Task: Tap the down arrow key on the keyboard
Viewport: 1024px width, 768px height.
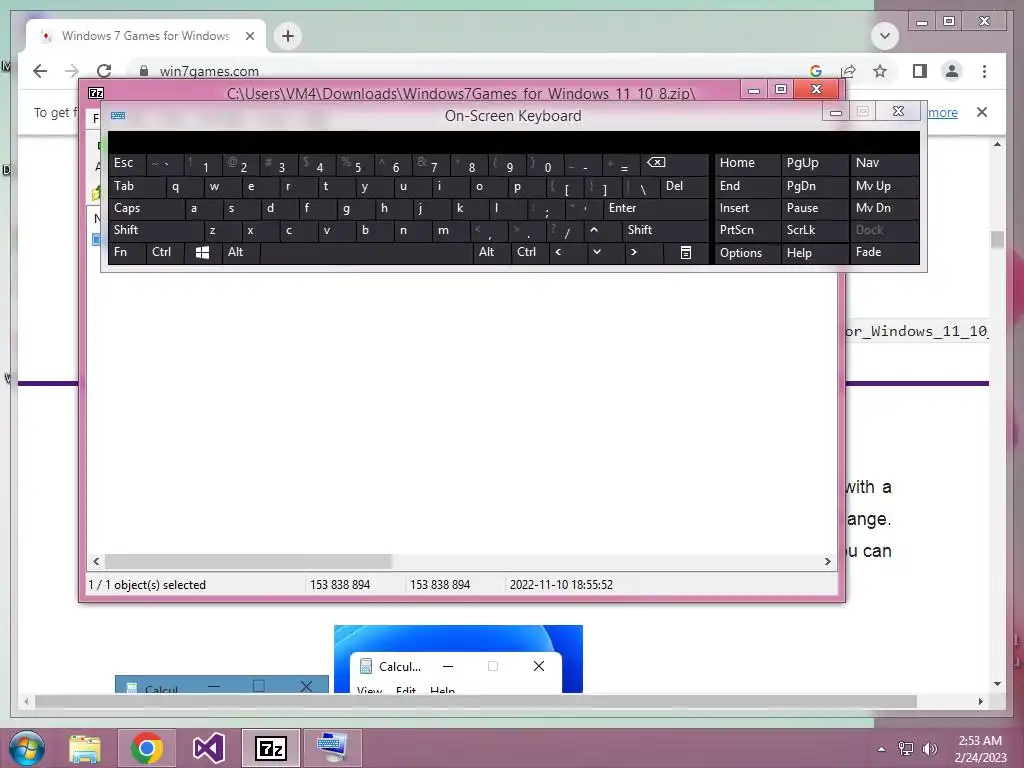Action: tap(596, 252)
